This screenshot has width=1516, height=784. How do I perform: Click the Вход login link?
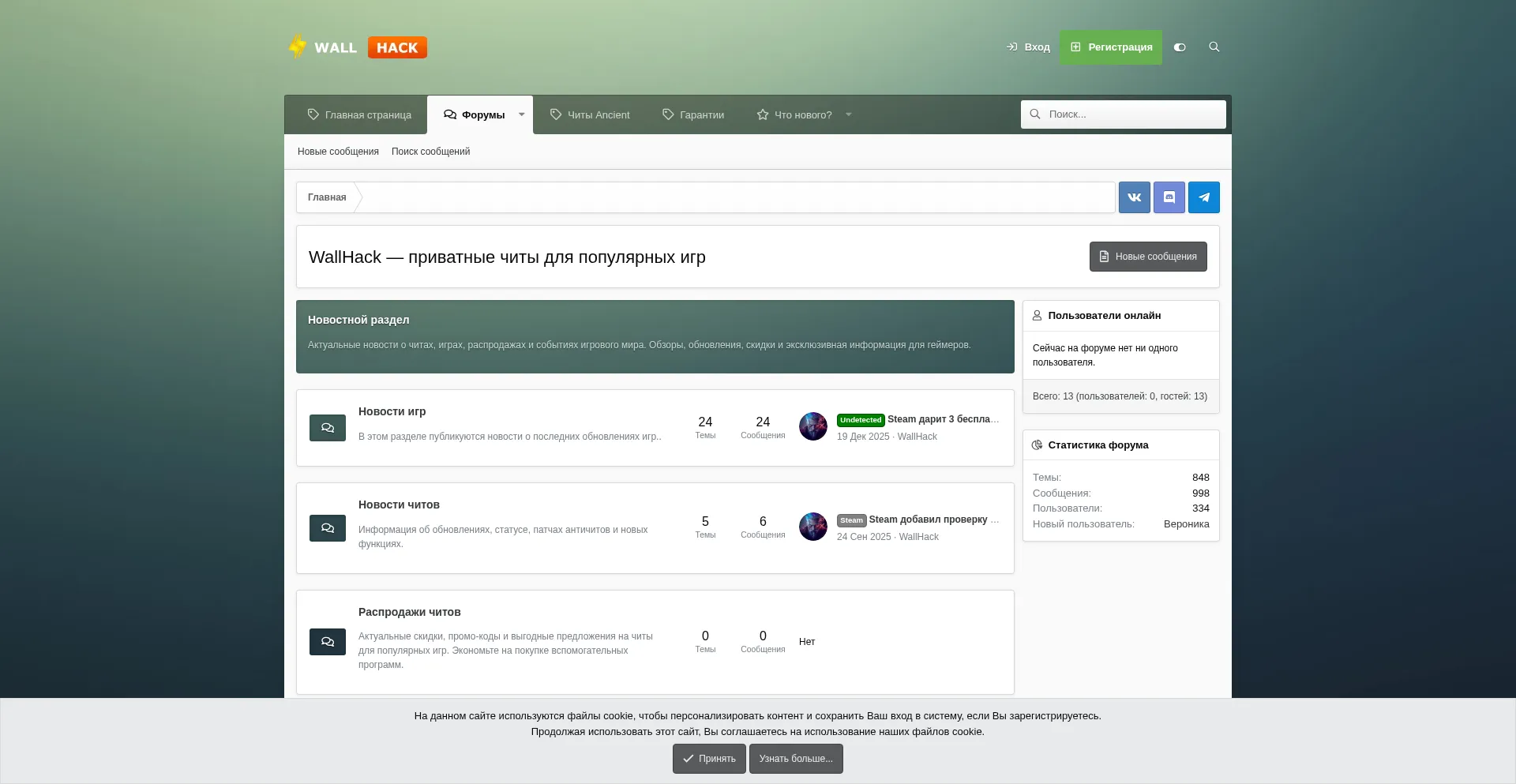1028,47
